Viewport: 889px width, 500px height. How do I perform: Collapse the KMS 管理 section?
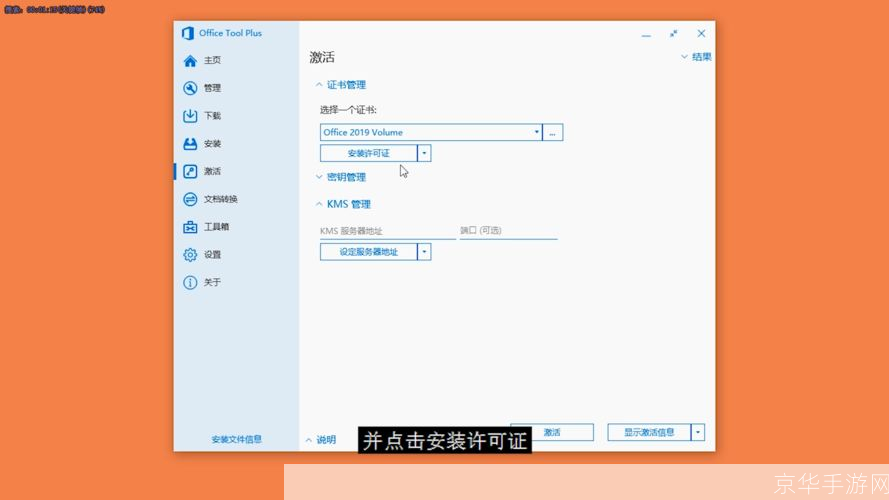[343, 204]
